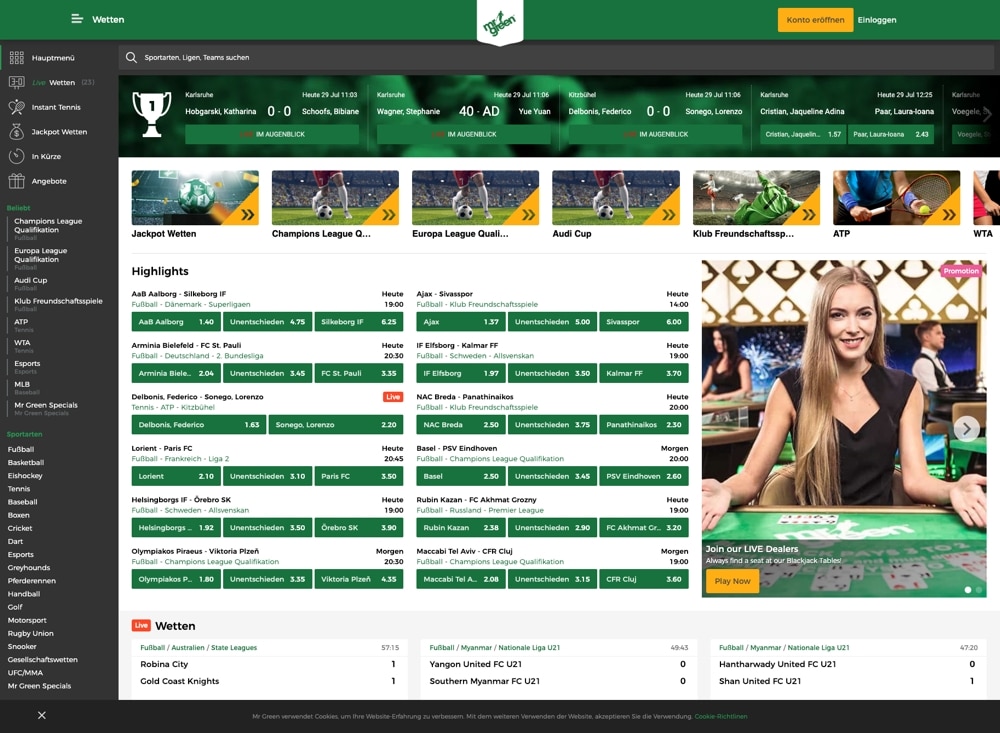Image resolution: width=1000 pixels, height=733 pixels.
Task: Select Silkeborg IF odds 6.25
Action: pos(358,322)
